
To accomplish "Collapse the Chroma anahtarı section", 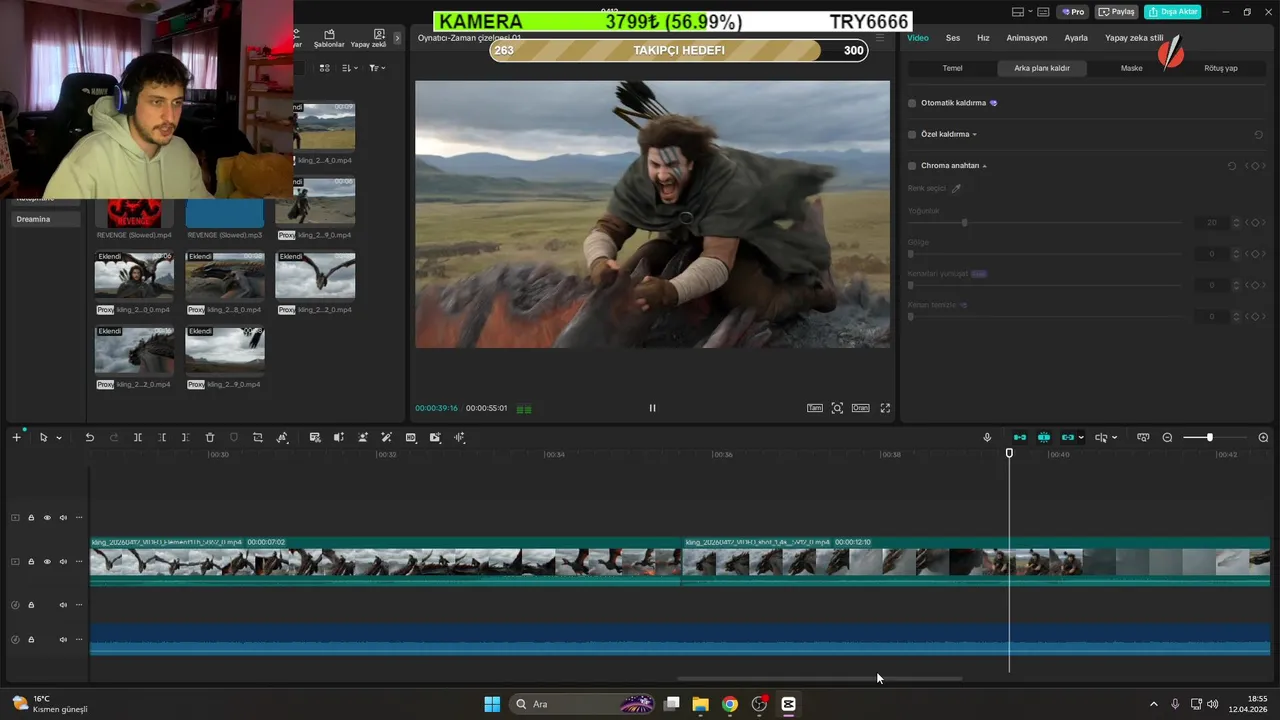I will click(985, 166).
